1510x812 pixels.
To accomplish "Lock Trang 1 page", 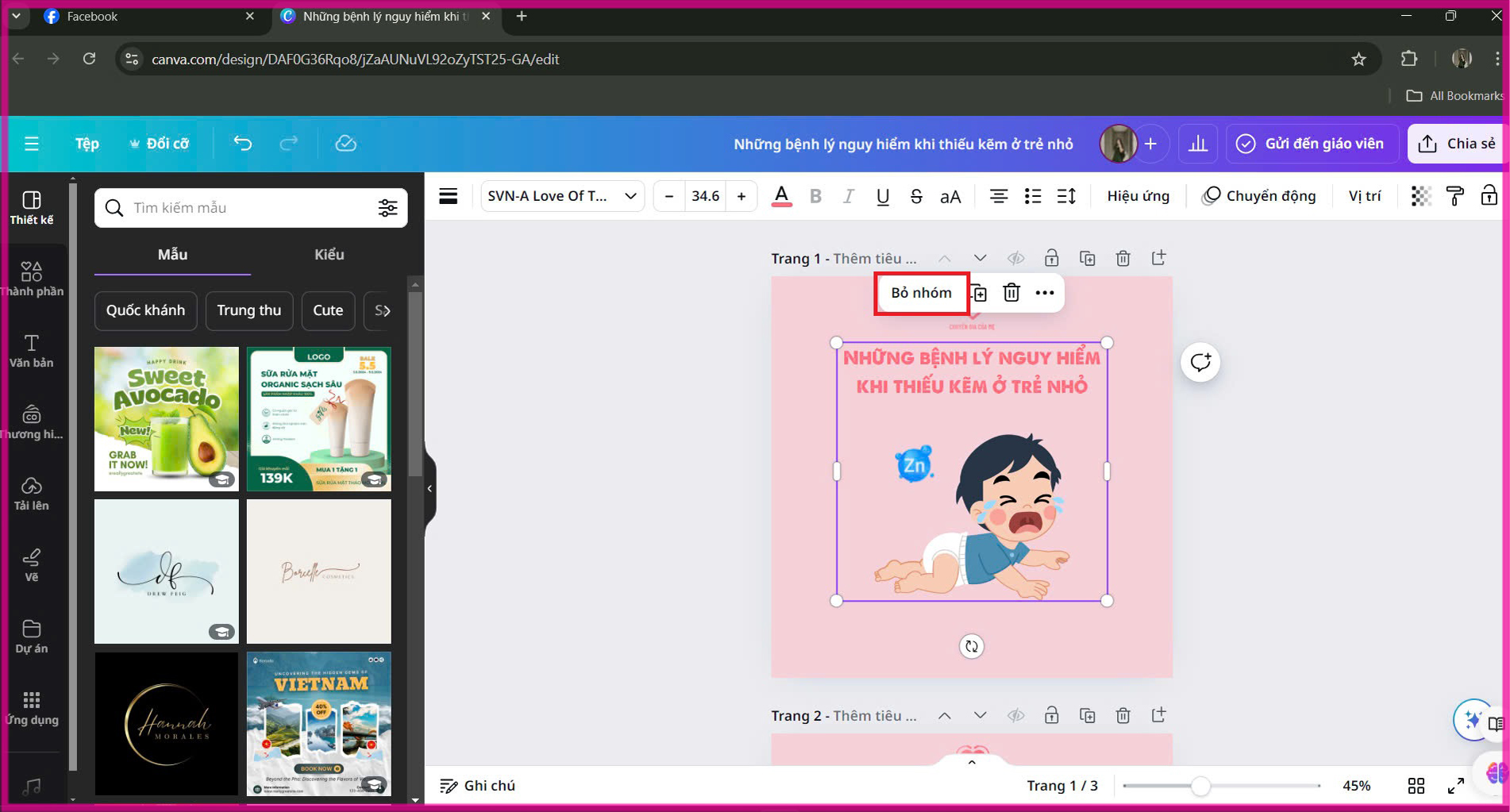I will click(x=1051, y=258).
